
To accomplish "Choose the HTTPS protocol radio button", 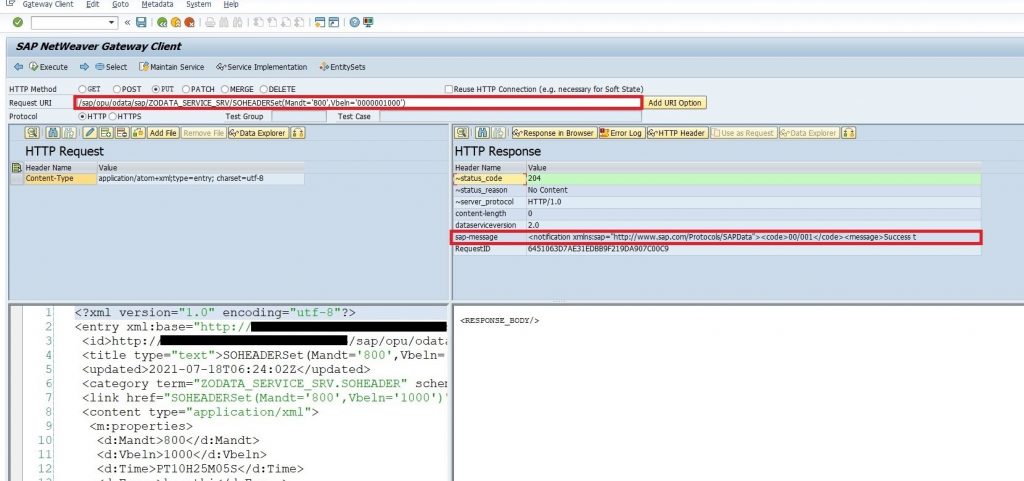I will [x=112, y=116].
